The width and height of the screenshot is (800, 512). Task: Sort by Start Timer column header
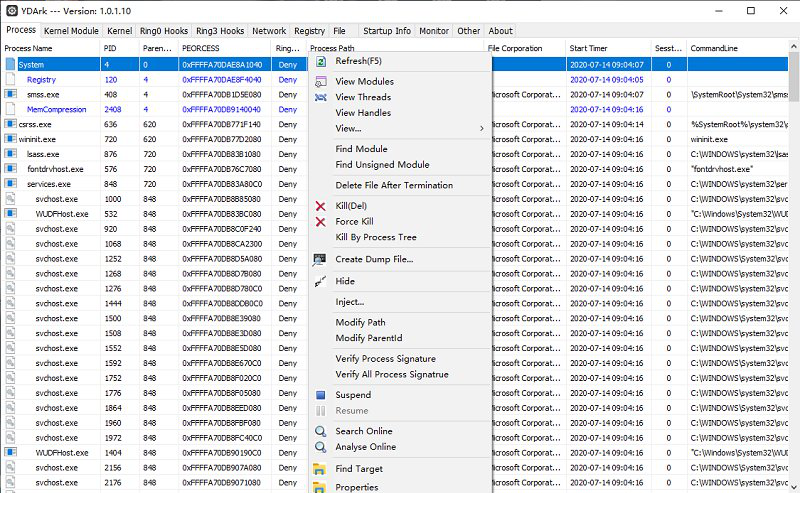click(609, 48)
